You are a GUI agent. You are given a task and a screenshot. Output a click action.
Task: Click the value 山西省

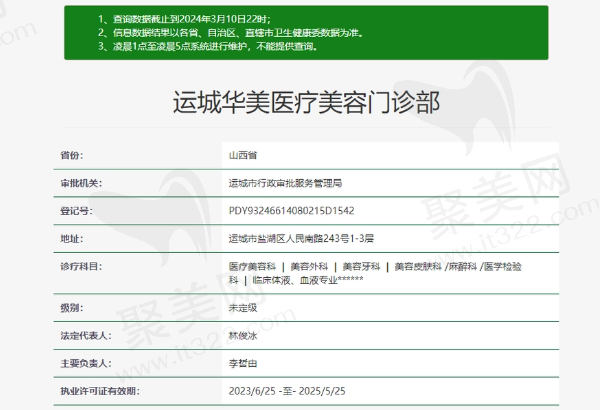243,155
